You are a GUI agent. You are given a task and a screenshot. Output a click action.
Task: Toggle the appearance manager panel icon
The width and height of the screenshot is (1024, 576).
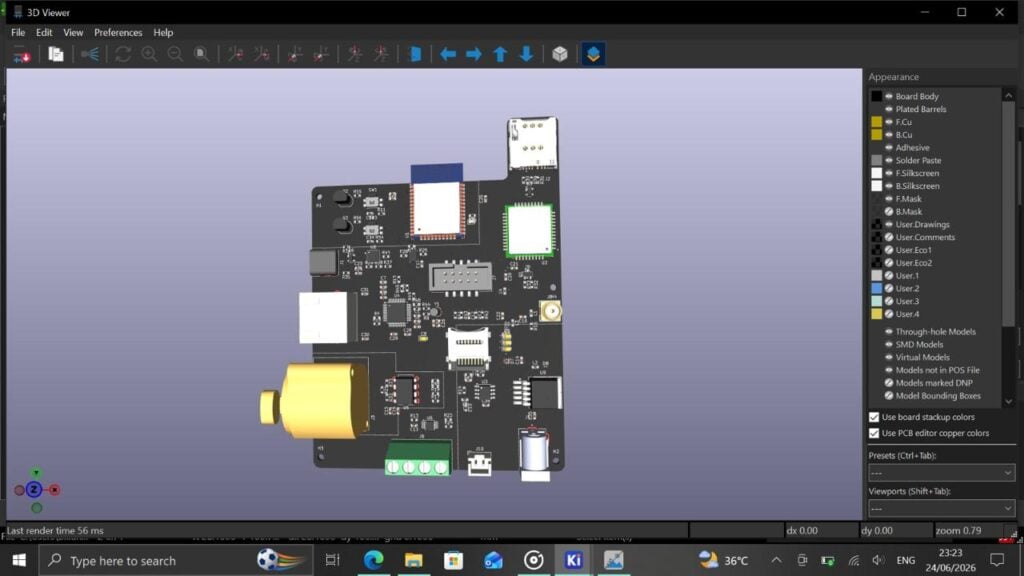[593, 54]
